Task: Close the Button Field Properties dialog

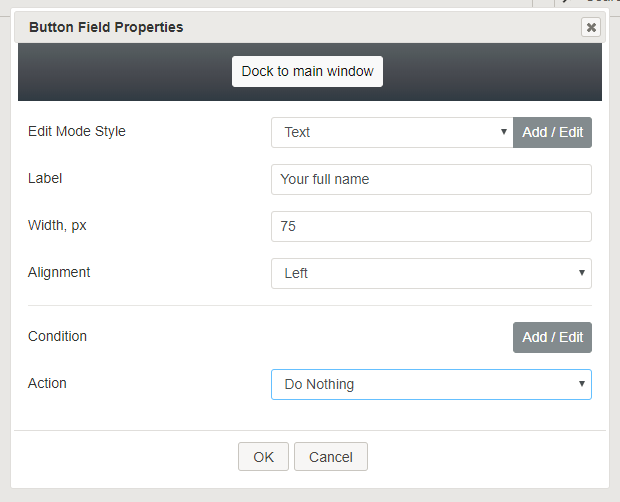Action: point(591,27)
